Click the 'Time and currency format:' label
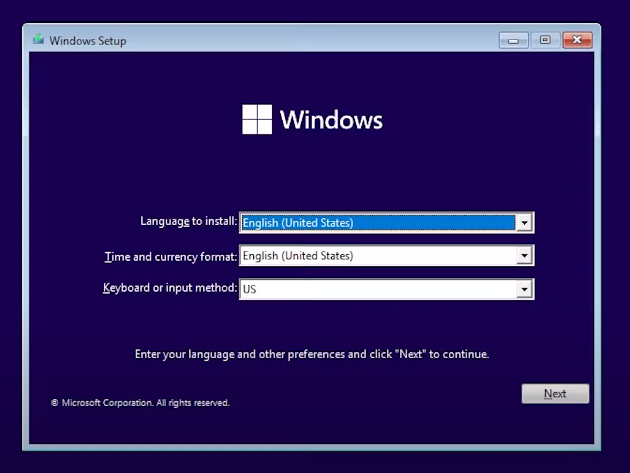This screenshot has height=473, width=630. pyautogui.click(x=171, y=256)
